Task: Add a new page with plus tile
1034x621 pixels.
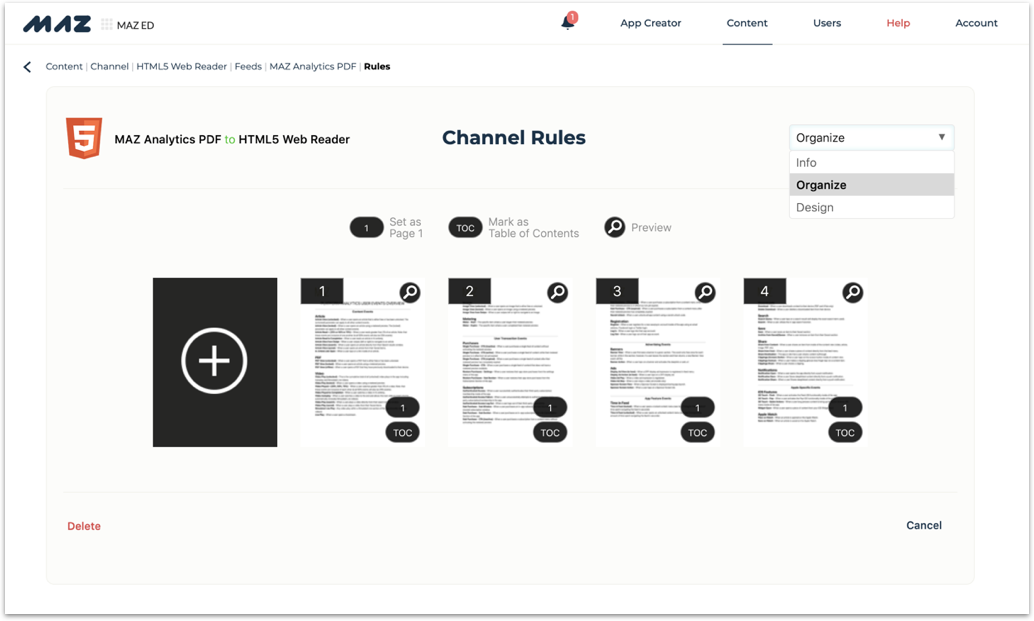Action: [215, 362]
